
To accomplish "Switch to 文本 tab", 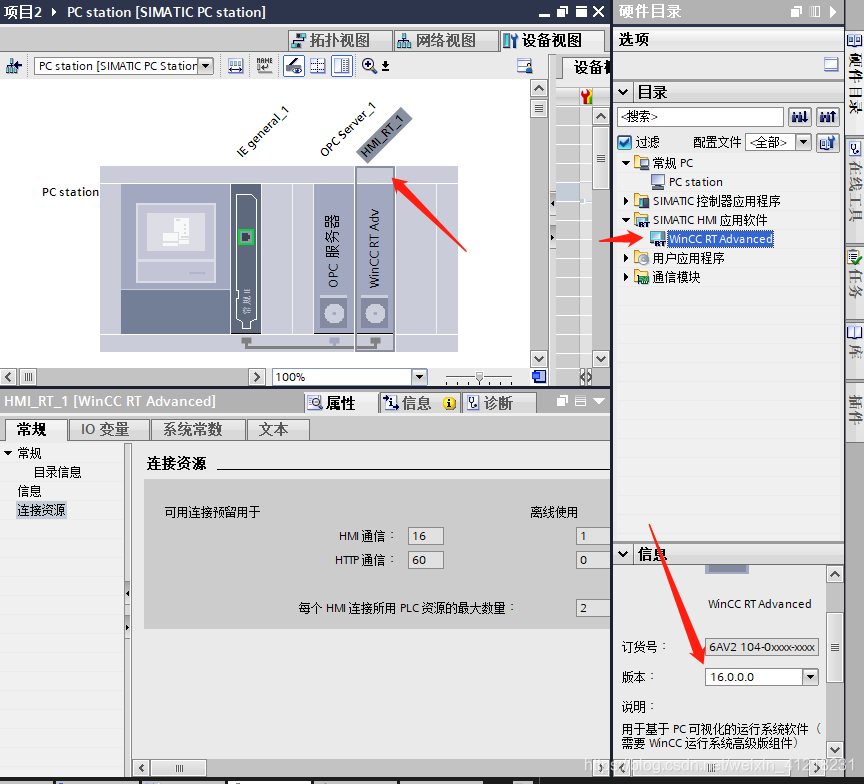I will [278, 429].
